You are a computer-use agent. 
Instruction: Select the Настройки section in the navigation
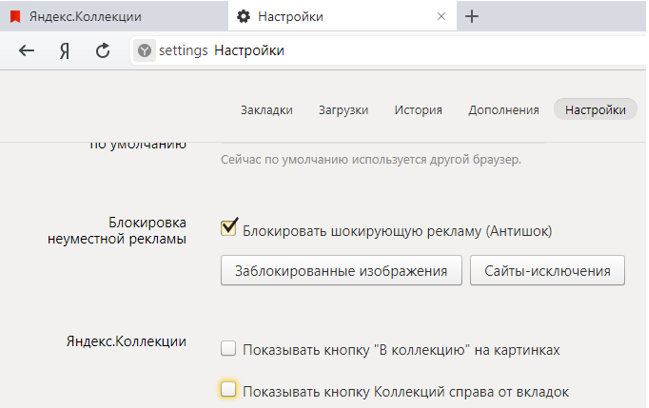pyautogui.click(x=595, y=110)
